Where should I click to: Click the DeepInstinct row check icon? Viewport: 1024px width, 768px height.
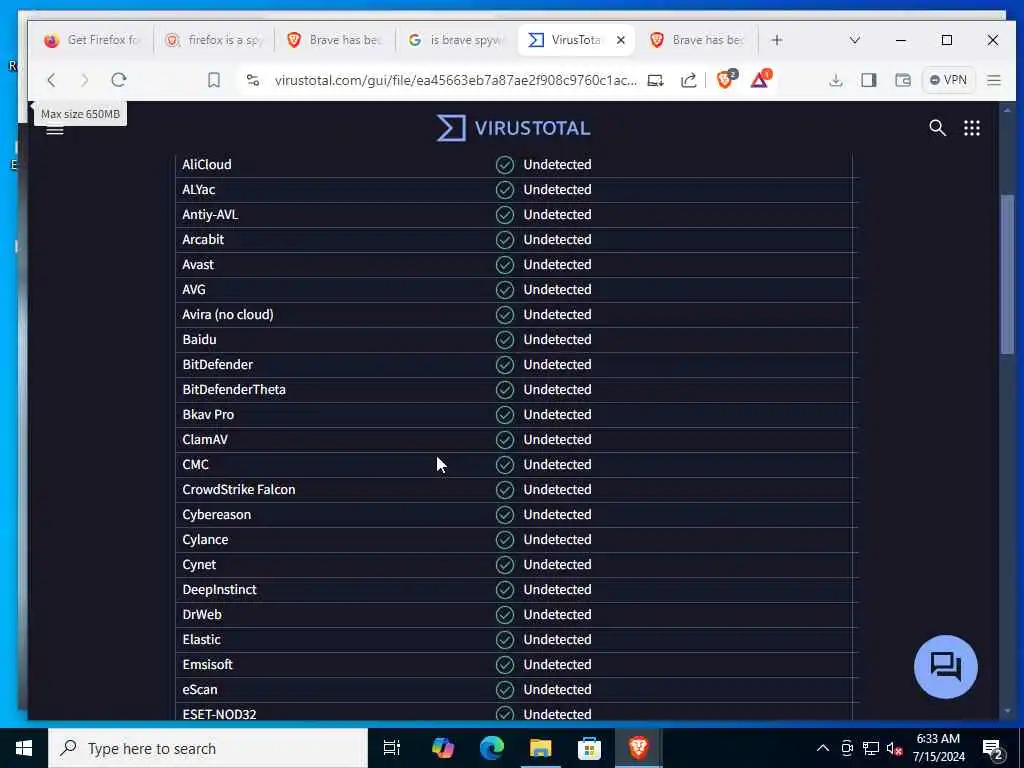505,590
